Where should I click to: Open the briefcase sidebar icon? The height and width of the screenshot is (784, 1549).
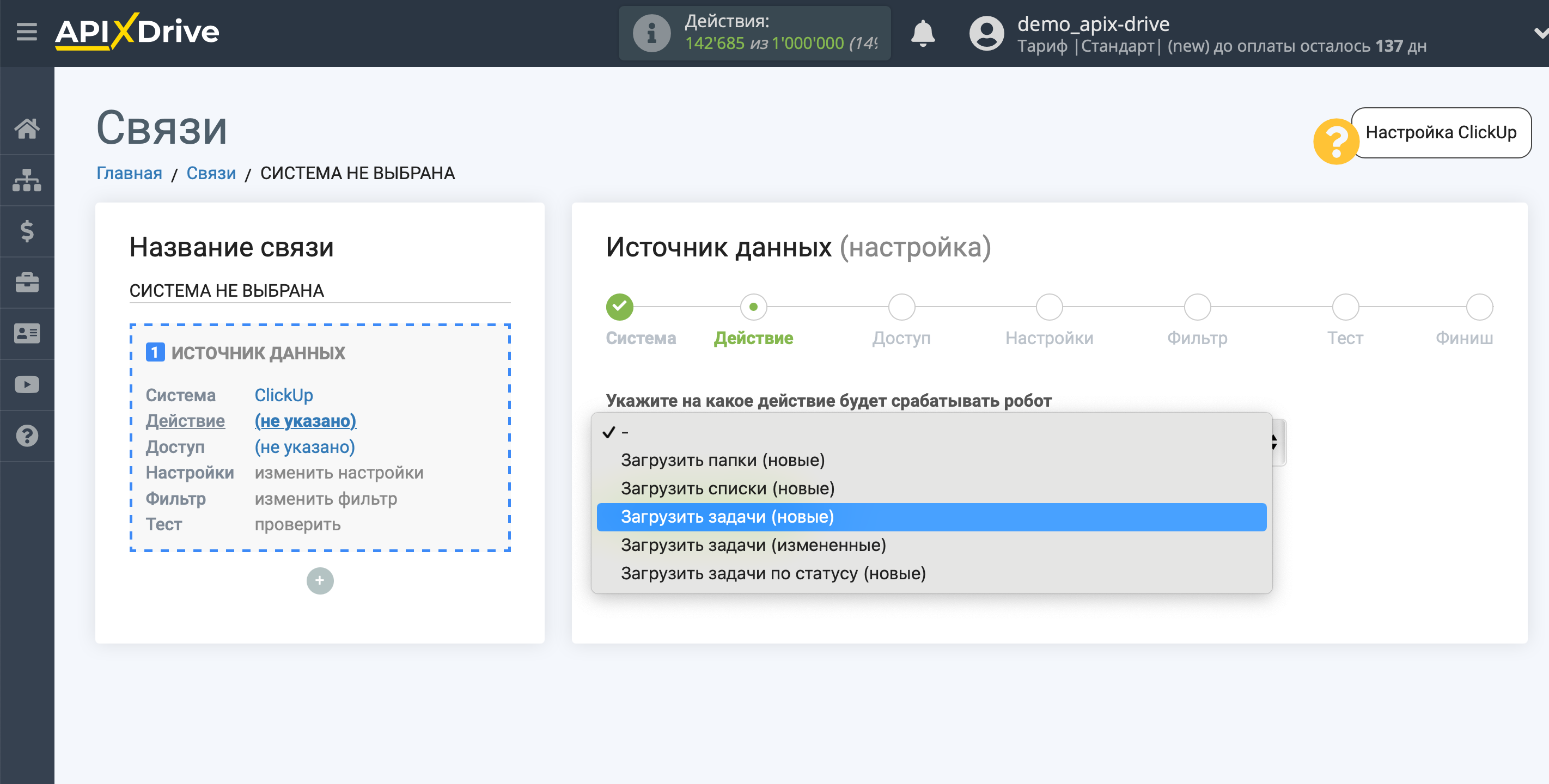tap(27, 282)
